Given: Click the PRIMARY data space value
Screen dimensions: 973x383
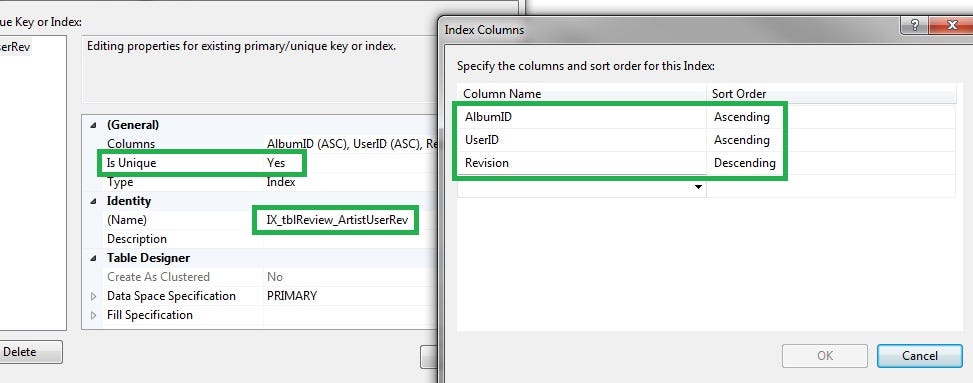Looking at the screenshot, I should [x=292, y=296].
